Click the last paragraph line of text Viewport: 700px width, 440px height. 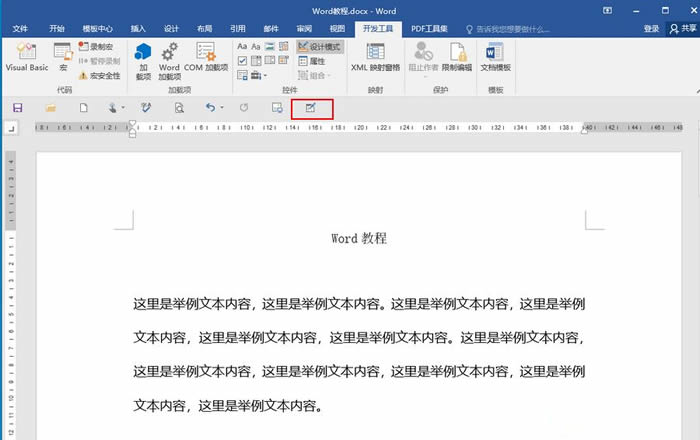[x=228, y=405]
